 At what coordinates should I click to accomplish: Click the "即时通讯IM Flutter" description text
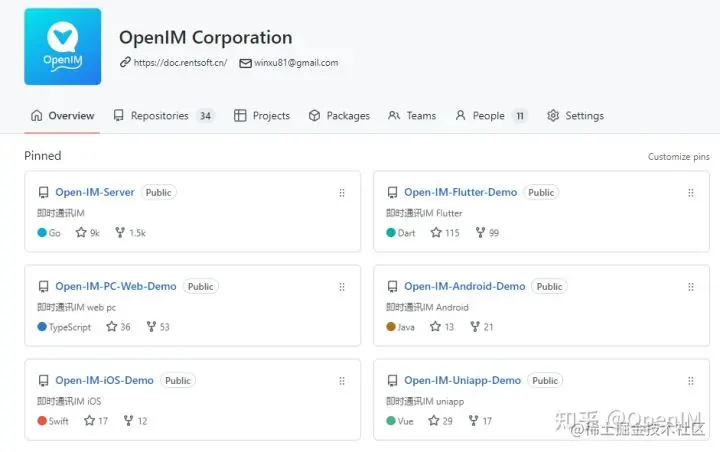424,213
